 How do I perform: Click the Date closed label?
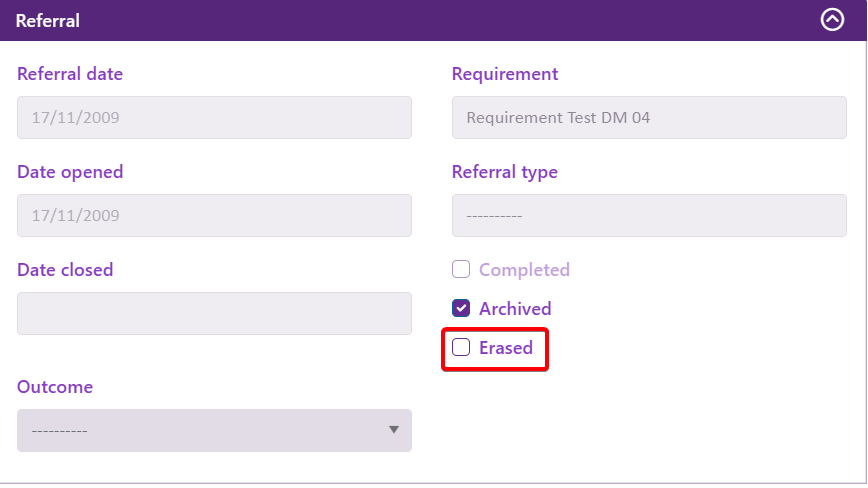65,270
